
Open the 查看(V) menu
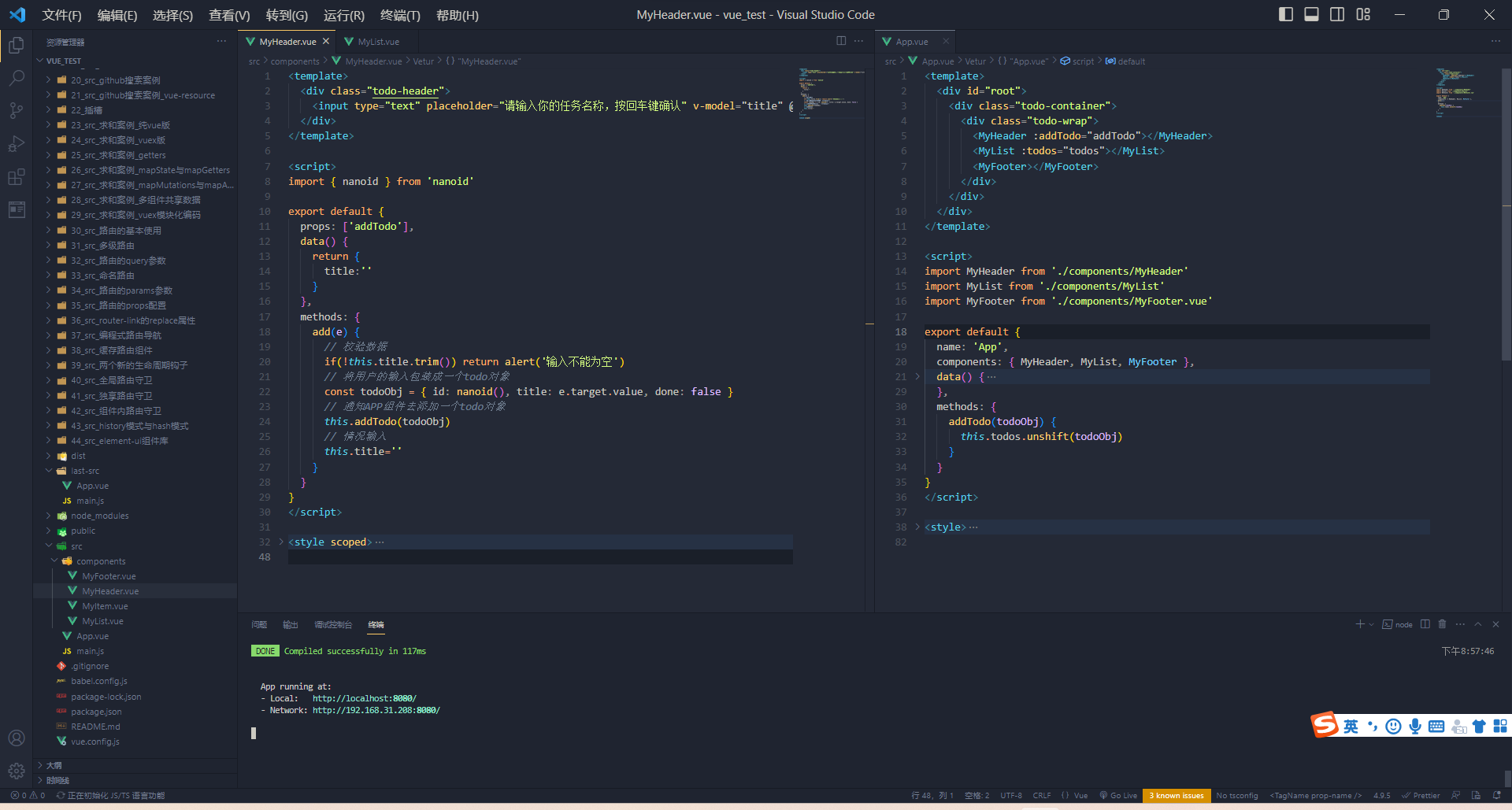pos(229,15)
